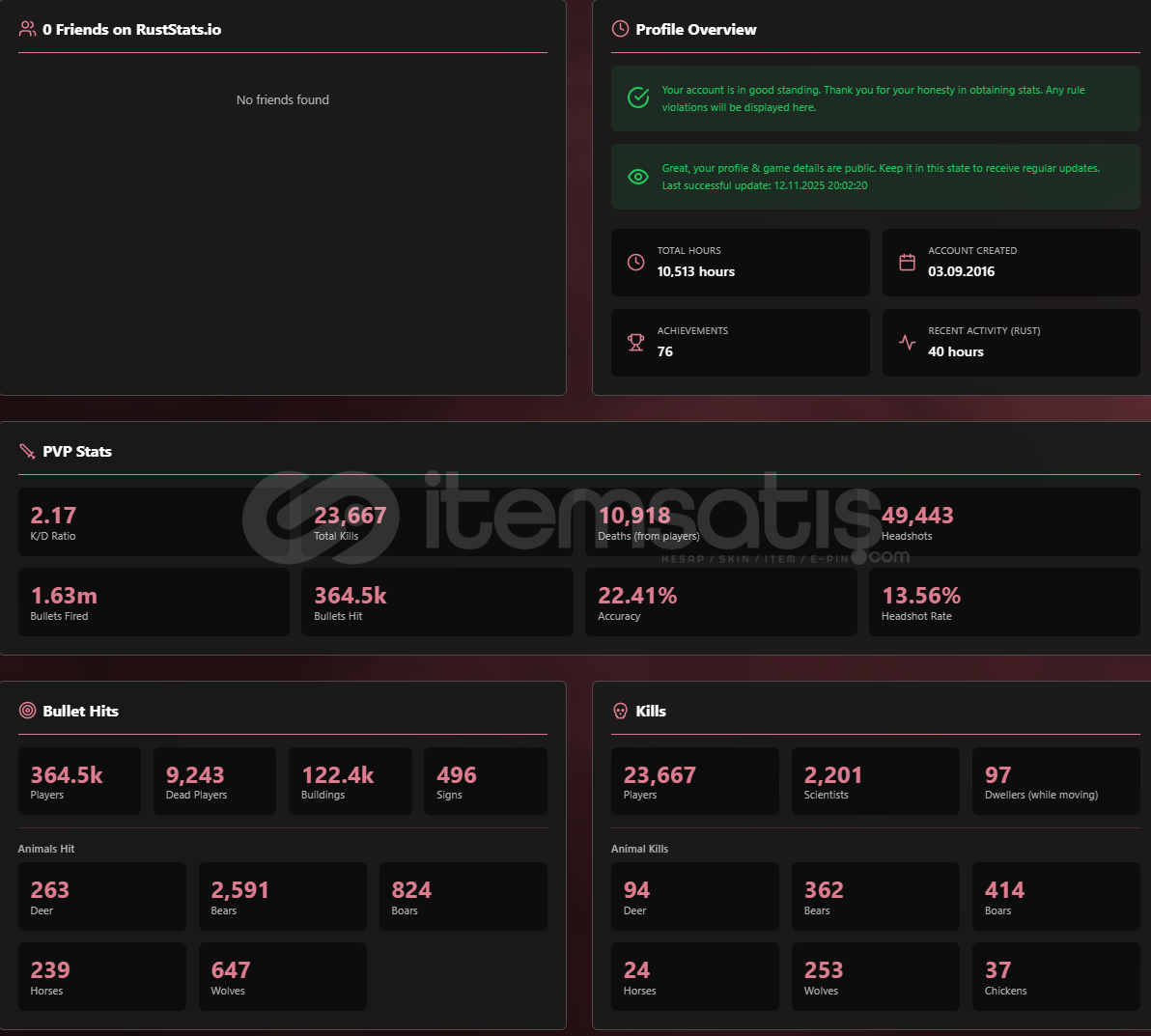1151x1036 pixels.
Task: Select the 22.41% Accuracy card
Action: click(721, 602)
